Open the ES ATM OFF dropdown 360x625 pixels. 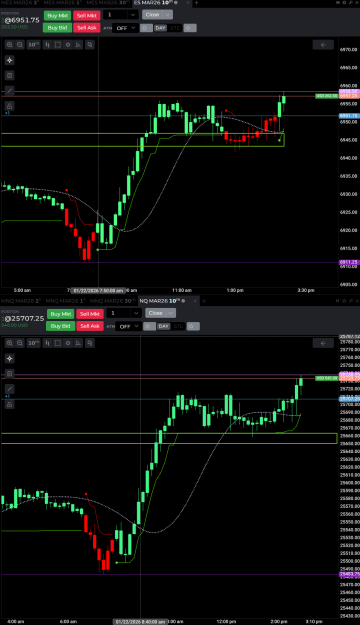coord(126,28)
